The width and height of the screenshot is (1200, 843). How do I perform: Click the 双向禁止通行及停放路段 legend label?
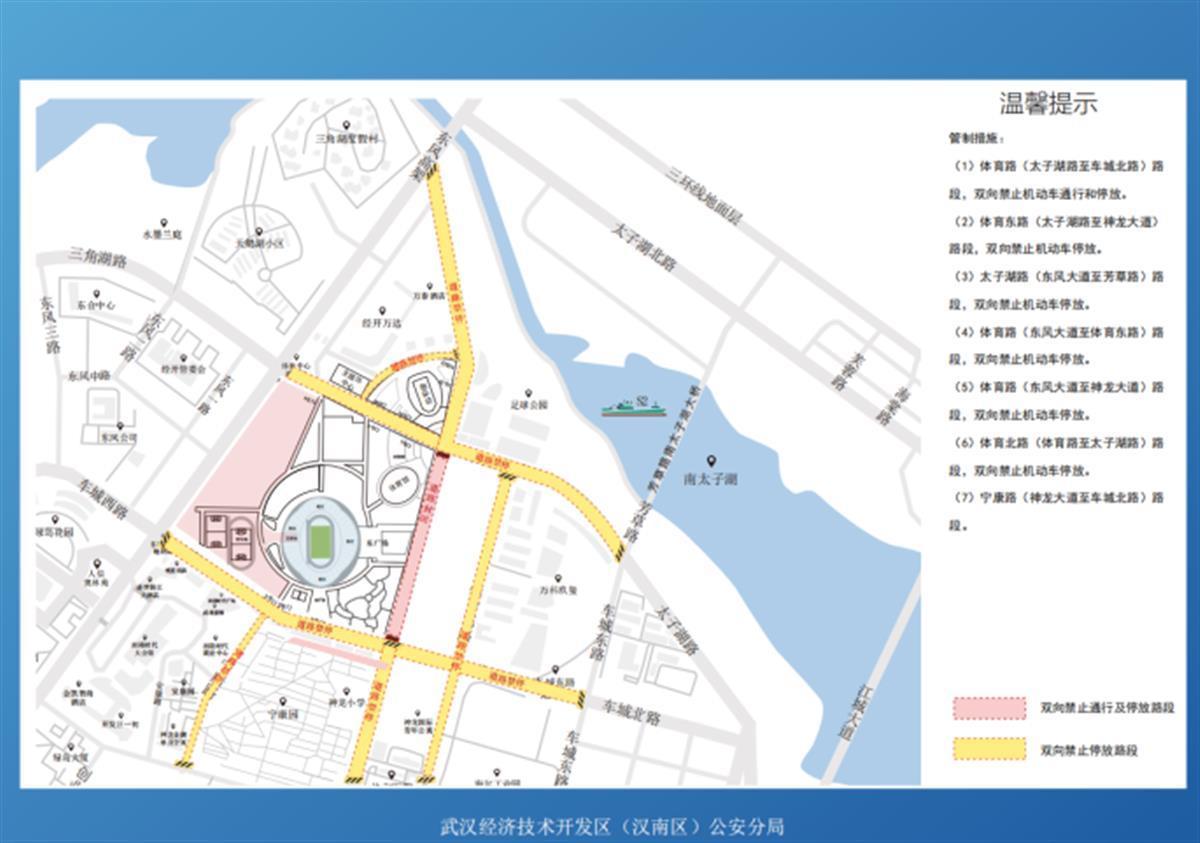tap(1099, 709)
